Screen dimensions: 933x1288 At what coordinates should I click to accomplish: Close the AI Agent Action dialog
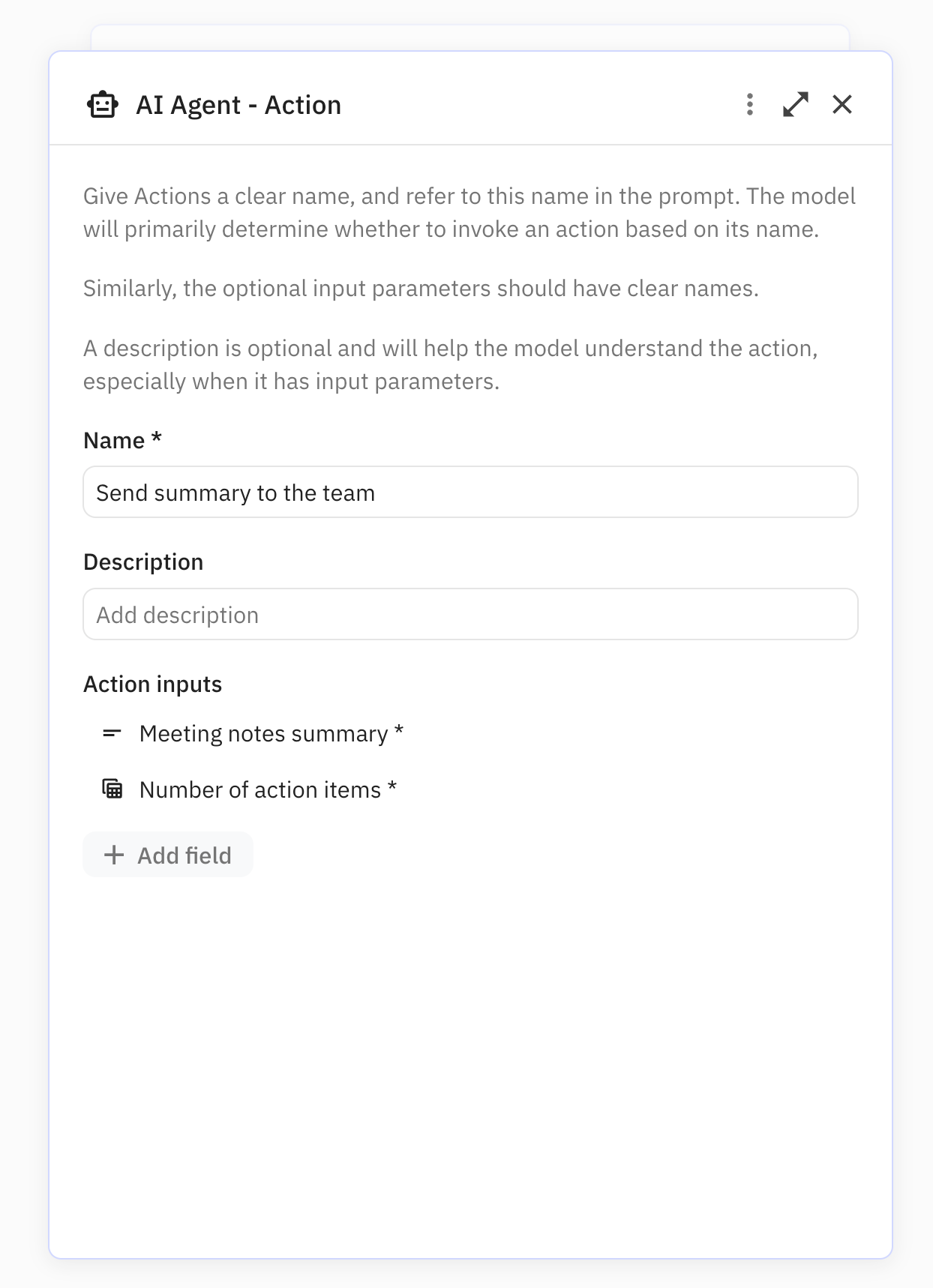pyautogui.click(x=843, y=104)
